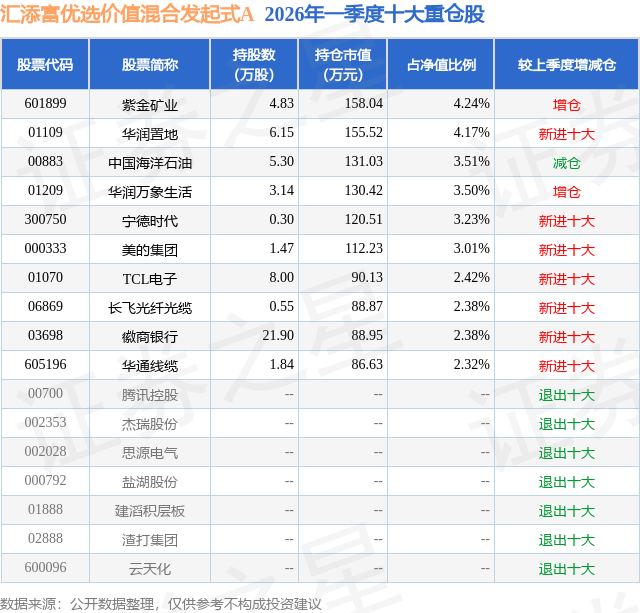
Task: Click the 持仓市值(万元) column header
Action: tap(343, 64)
